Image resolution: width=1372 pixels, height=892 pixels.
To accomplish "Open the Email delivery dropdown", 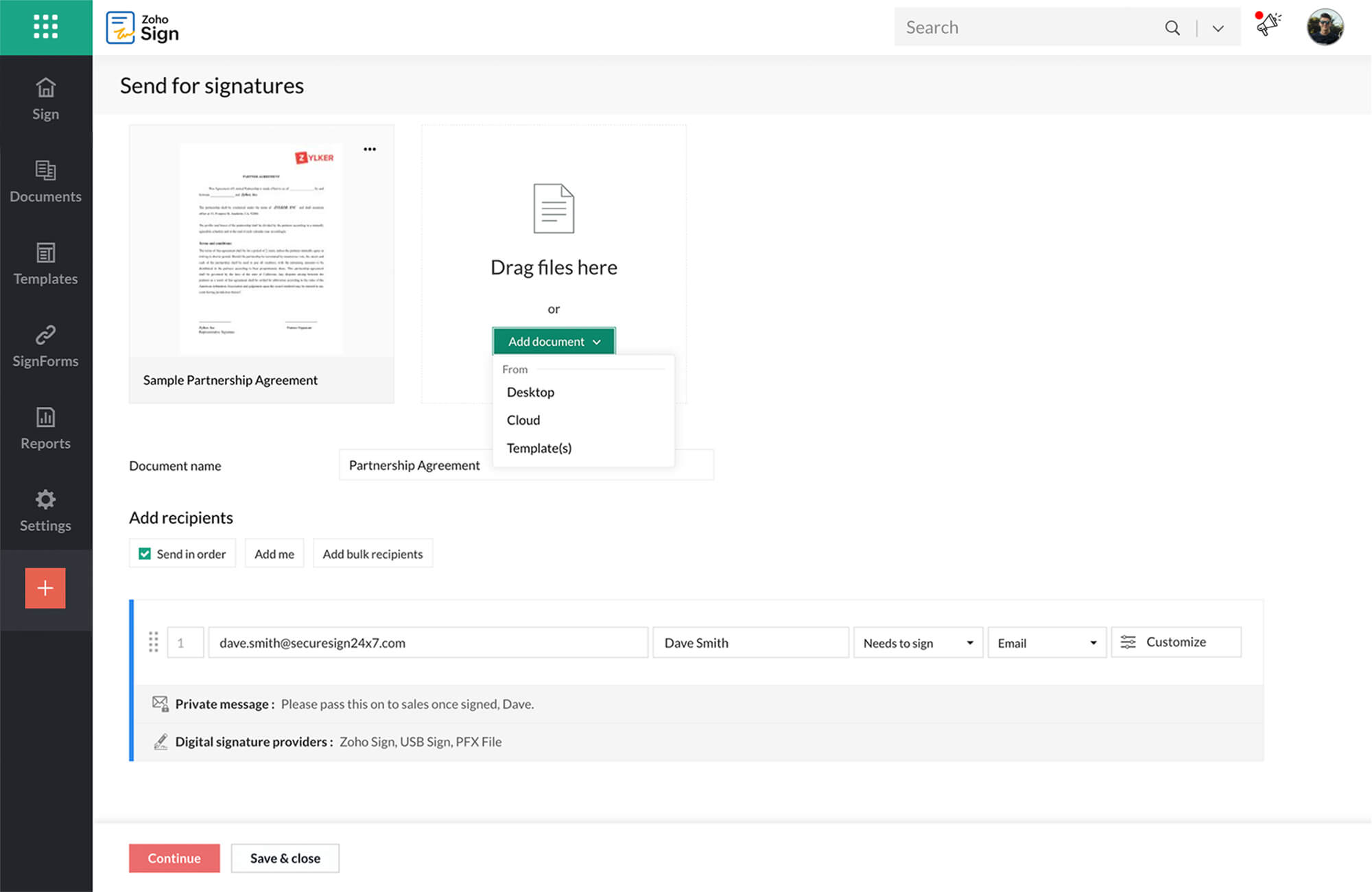I will [x=1046, y=643].
